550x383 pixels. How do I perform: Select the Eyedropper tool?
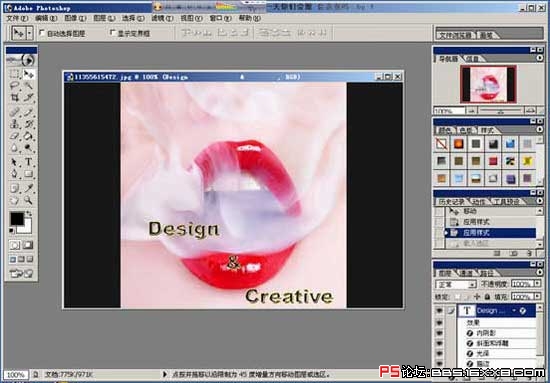pos(28,189)
